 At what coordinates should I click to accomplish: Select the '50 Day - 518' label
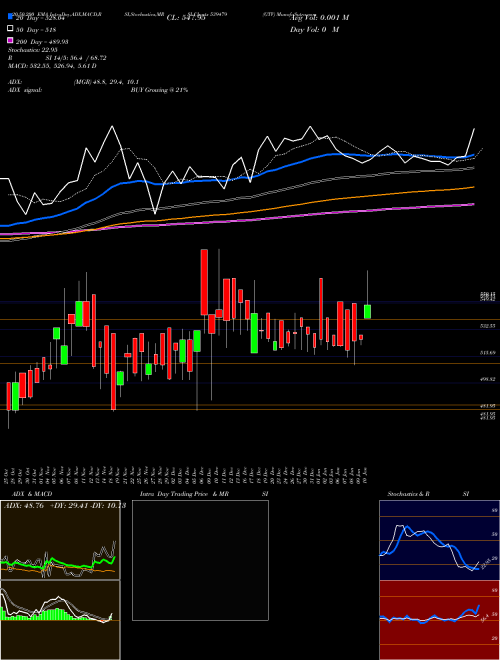pyautogui.click(x=36, y=30)
